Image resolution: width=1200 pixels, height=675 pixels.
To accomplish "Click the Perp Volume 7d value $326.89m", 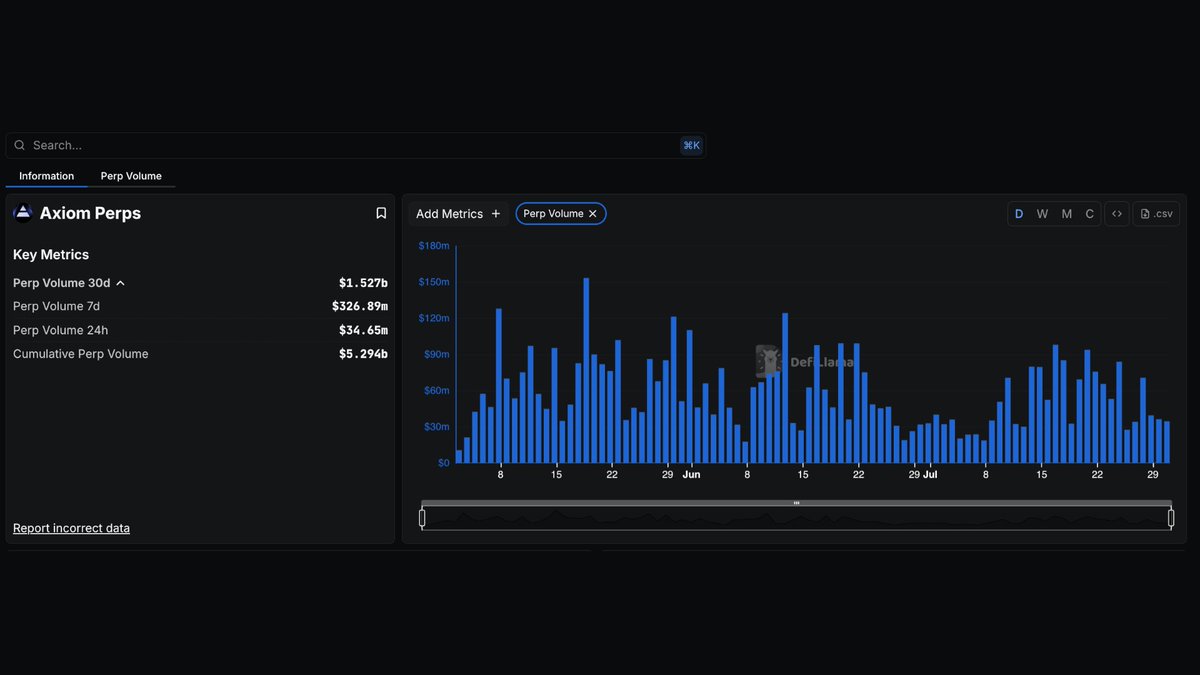I will coord(360,306).
